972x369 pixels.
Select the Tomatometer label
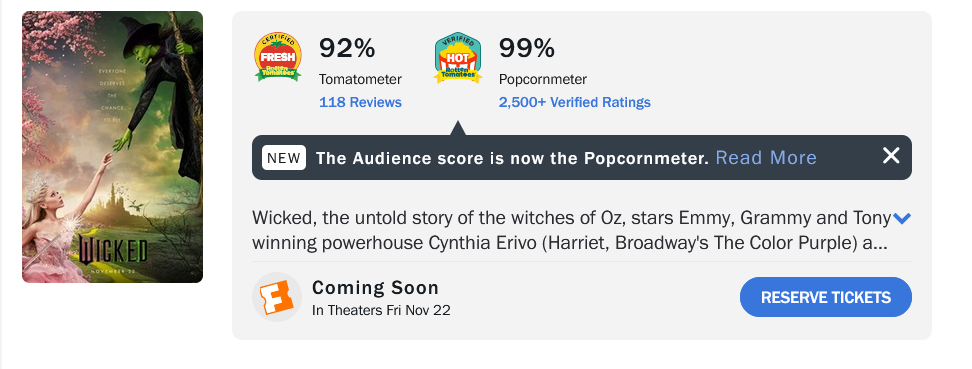[x=360, y=79]
